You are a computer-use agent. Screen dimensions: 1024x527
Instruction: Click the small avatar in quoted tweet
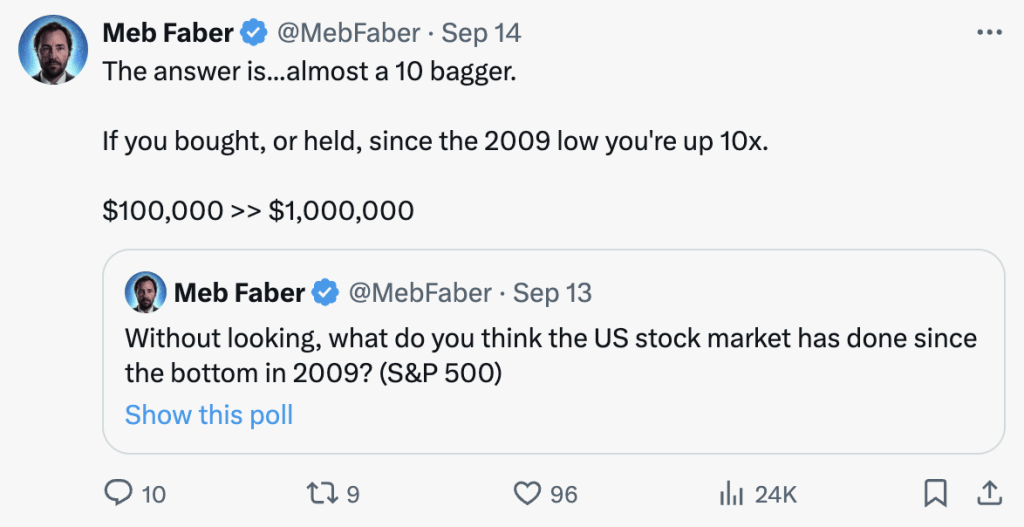click(x=145, y=293)
